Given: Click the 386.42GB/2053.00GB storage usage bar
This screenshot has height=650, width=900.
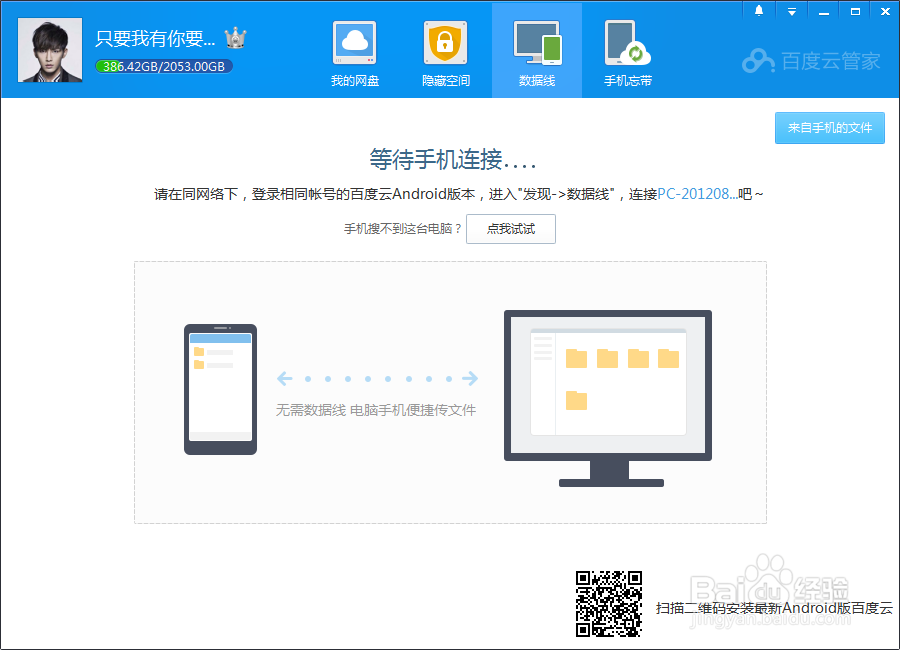Looking at the screenshot, I should [x=163, y=64].
